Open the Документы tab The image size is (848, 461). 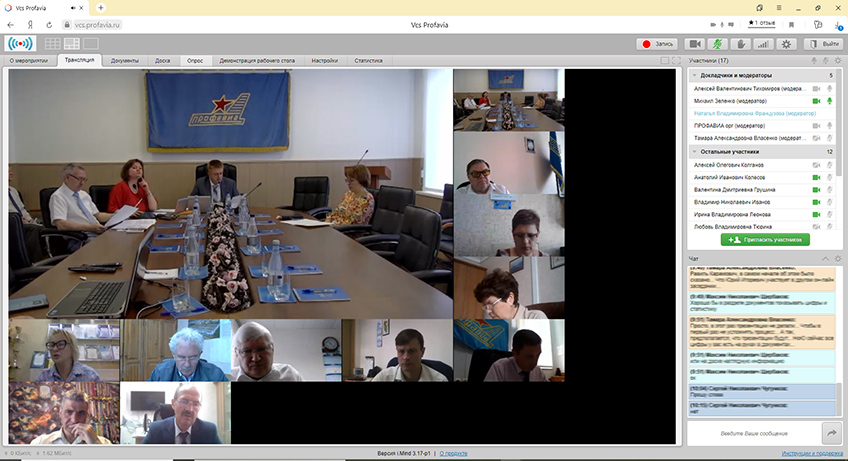[125, 61]
